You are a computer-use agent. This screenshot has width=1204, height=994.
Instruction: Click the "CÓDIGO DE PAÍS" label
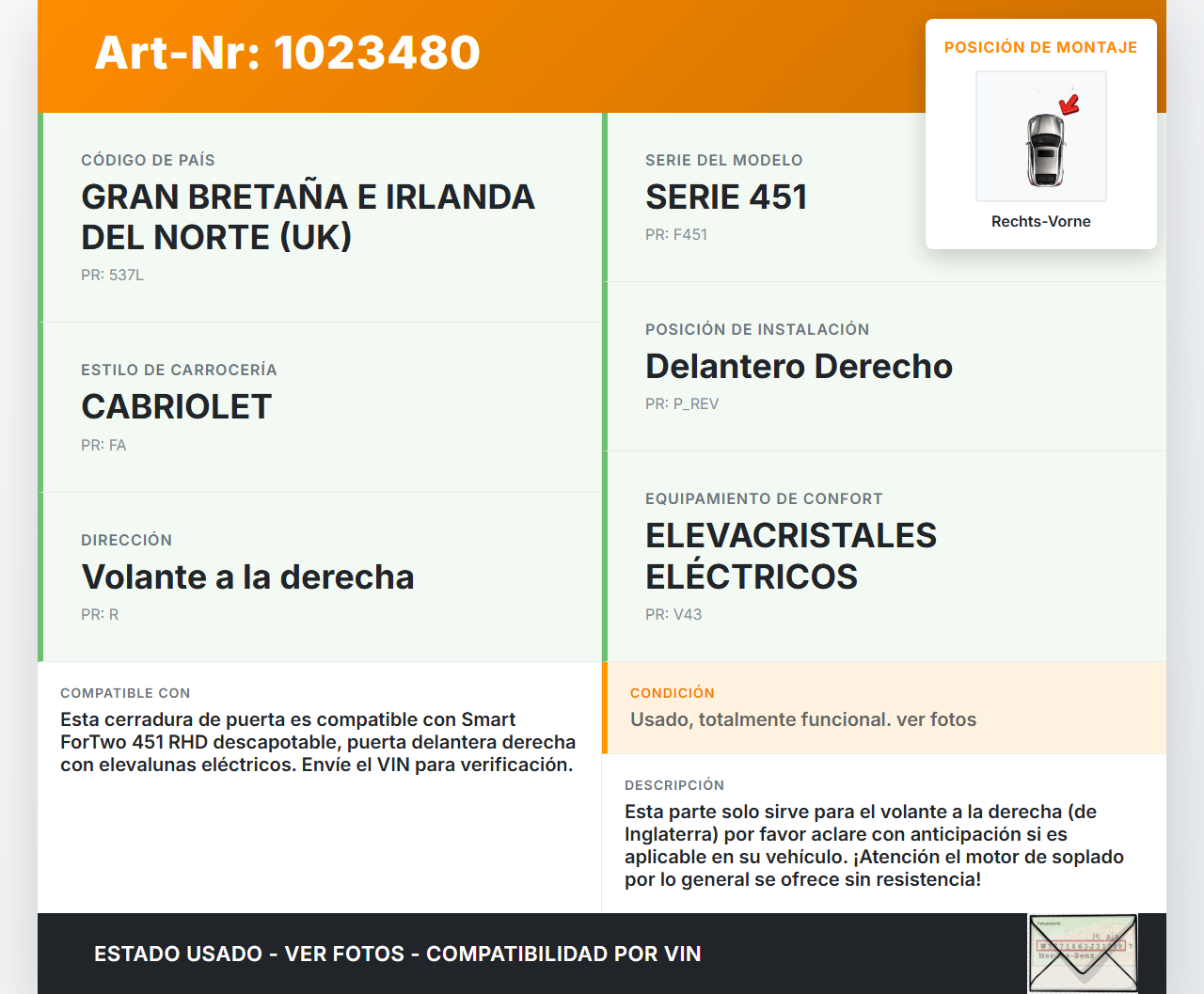(x=148, y=160)
